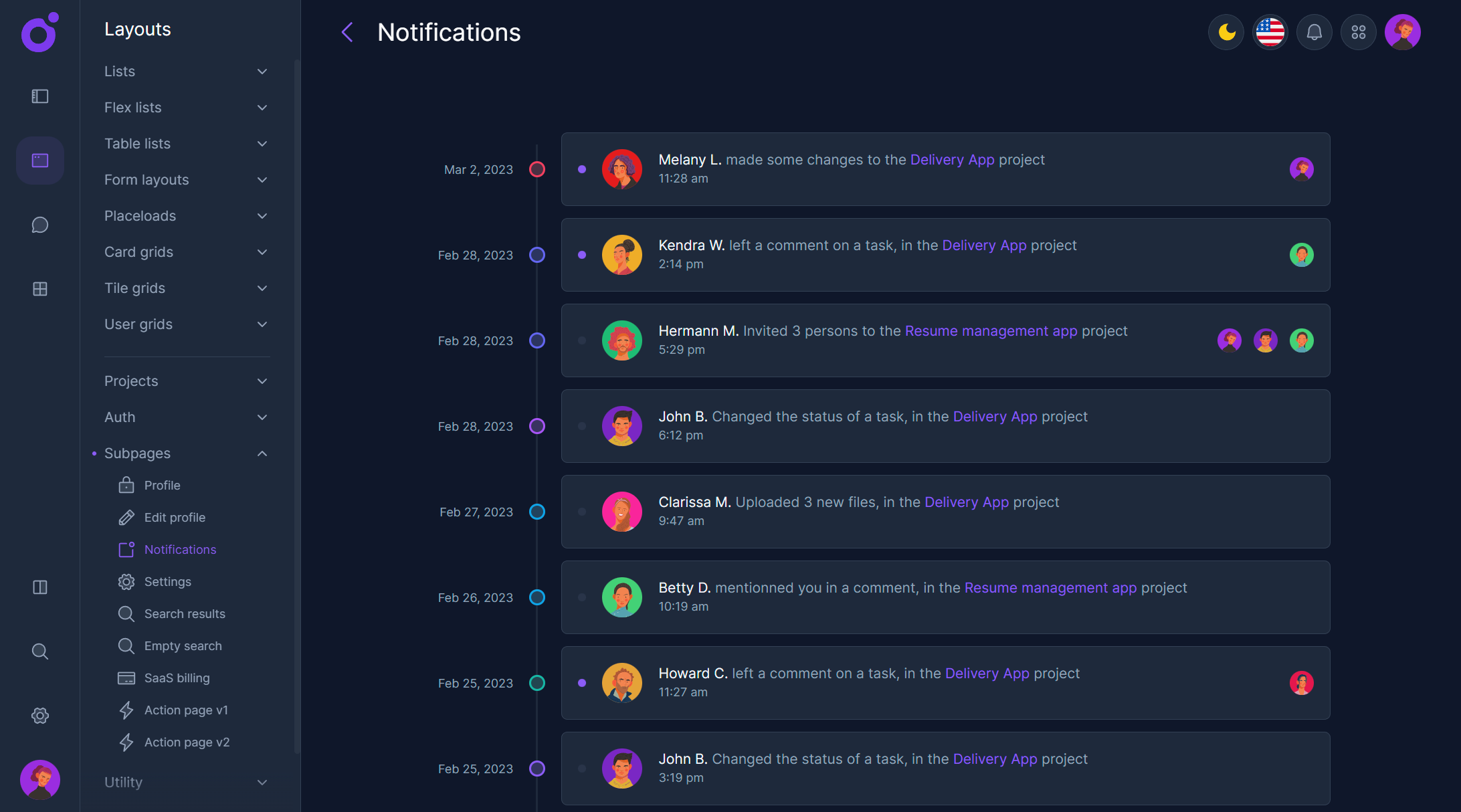Toggle unread dot on Howard C. notification
The height and width of the screenshot is (812, 1461).
pyautogui.click(x=581, y=683)
